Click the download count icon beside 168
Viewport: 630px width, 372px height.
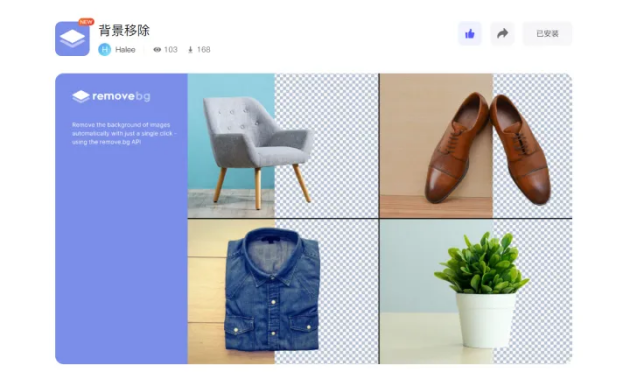point(190,50)
